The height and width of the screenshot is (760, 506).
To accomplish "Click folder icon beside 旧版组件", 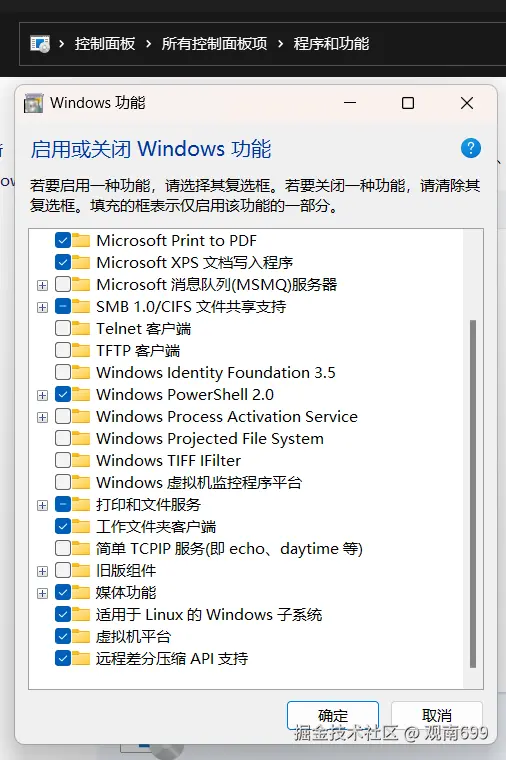I will click(x=81, y=570).
